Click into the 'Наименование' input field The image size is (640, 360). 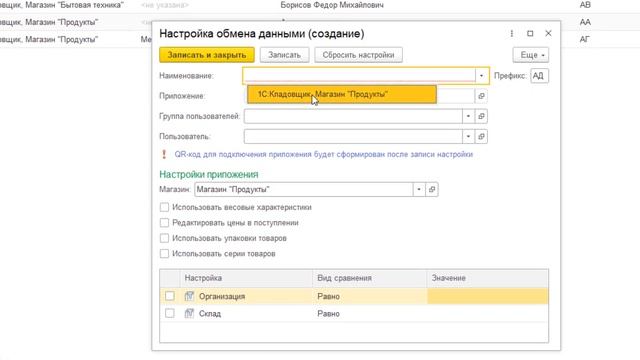(x=359, y=76)
